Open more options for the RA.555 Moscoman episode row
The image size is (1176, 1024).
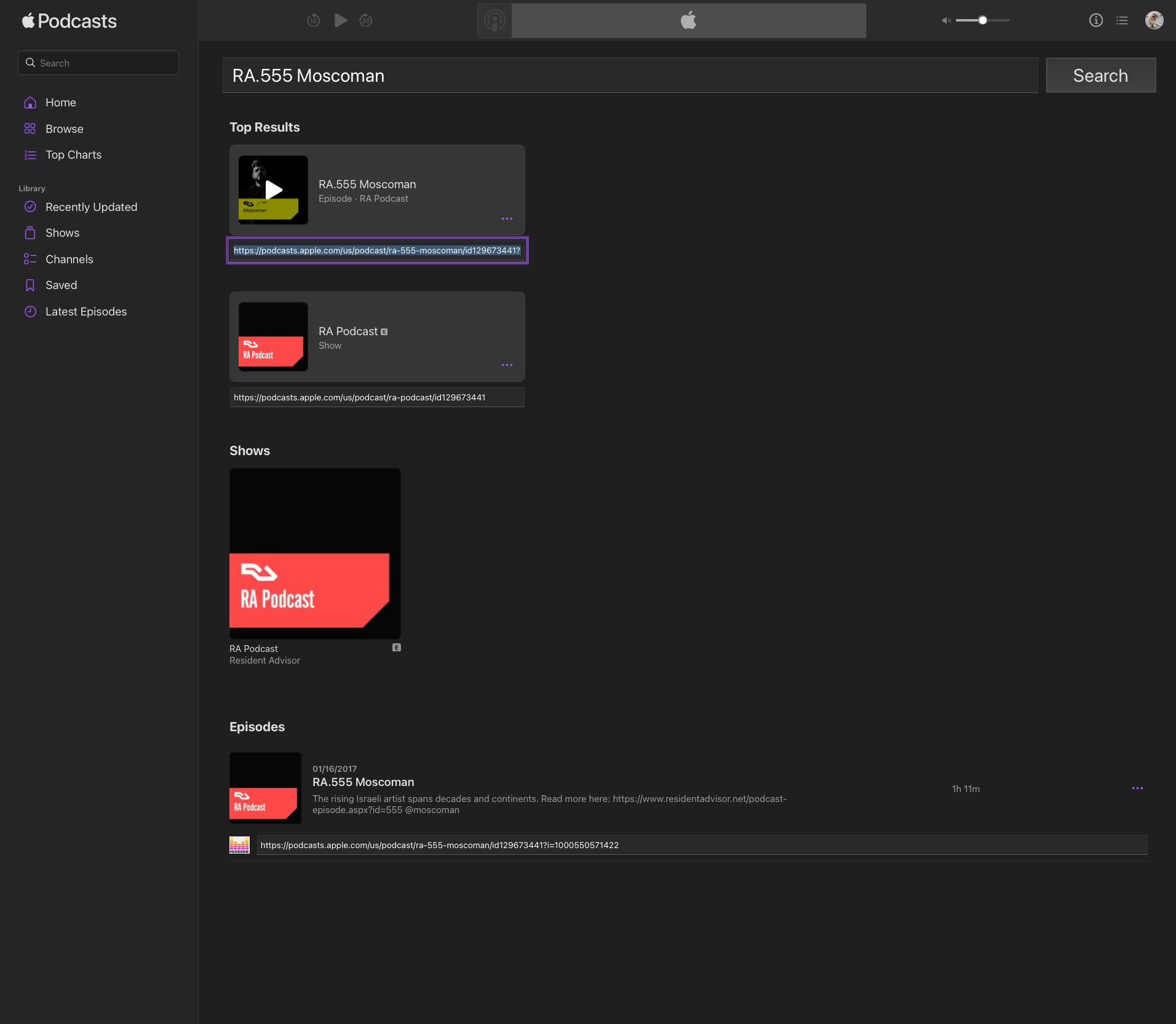(1137, 788)
